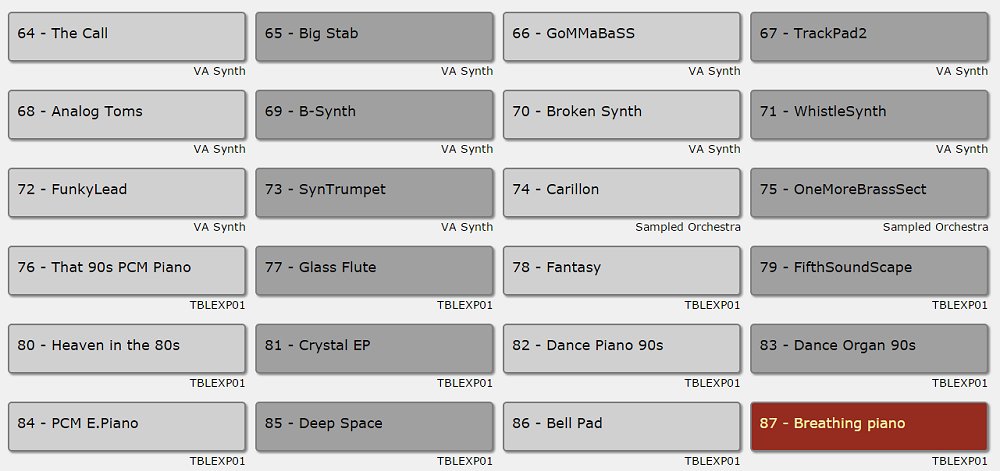Screen dimensions: 1000x471
Task: Pick the 73 - SynTrumpet preset
Action: pos(374,192)
